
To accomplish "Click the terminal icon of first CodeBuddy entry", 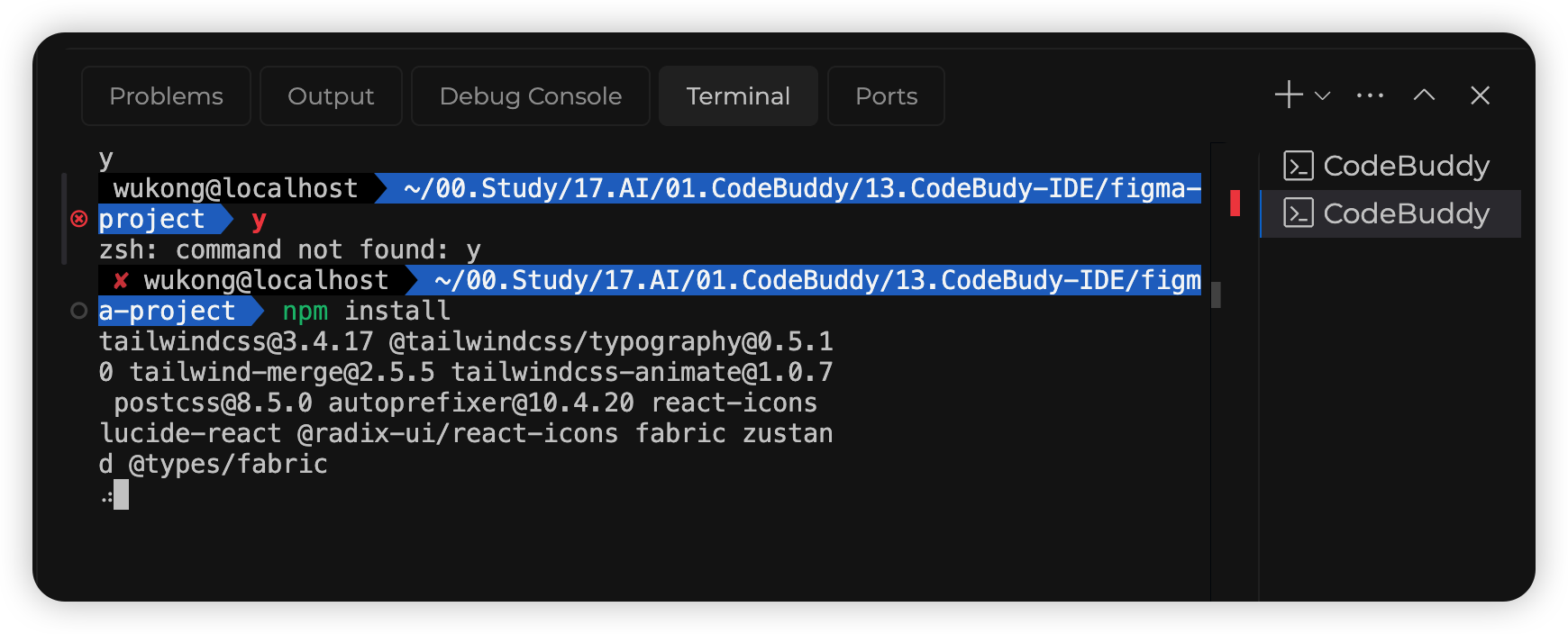I will 1299,166.
